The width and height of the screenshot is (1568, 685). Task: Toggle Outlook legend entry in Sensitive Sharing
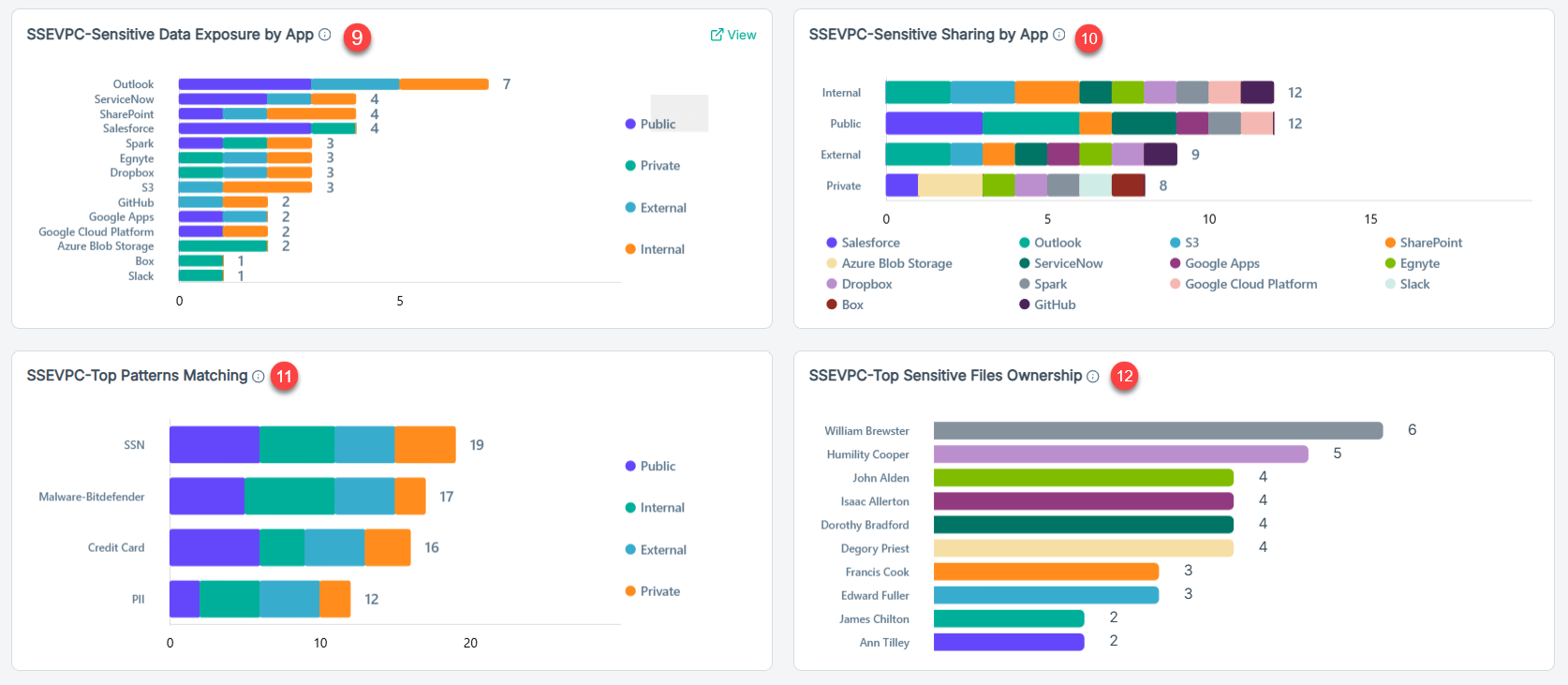click(x=1050, y=243)
